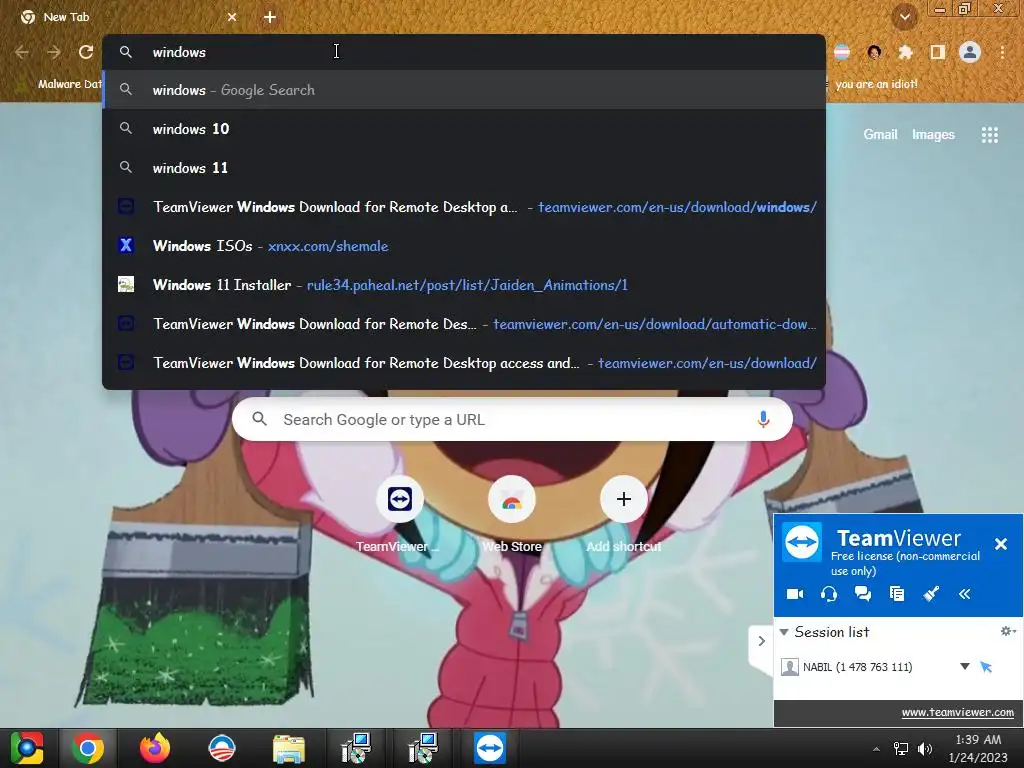Viewport: 1024px width, 768px height.
Task: Reload the page with the refresh icon
Action: pyautogui.click(x=86, y=52)
